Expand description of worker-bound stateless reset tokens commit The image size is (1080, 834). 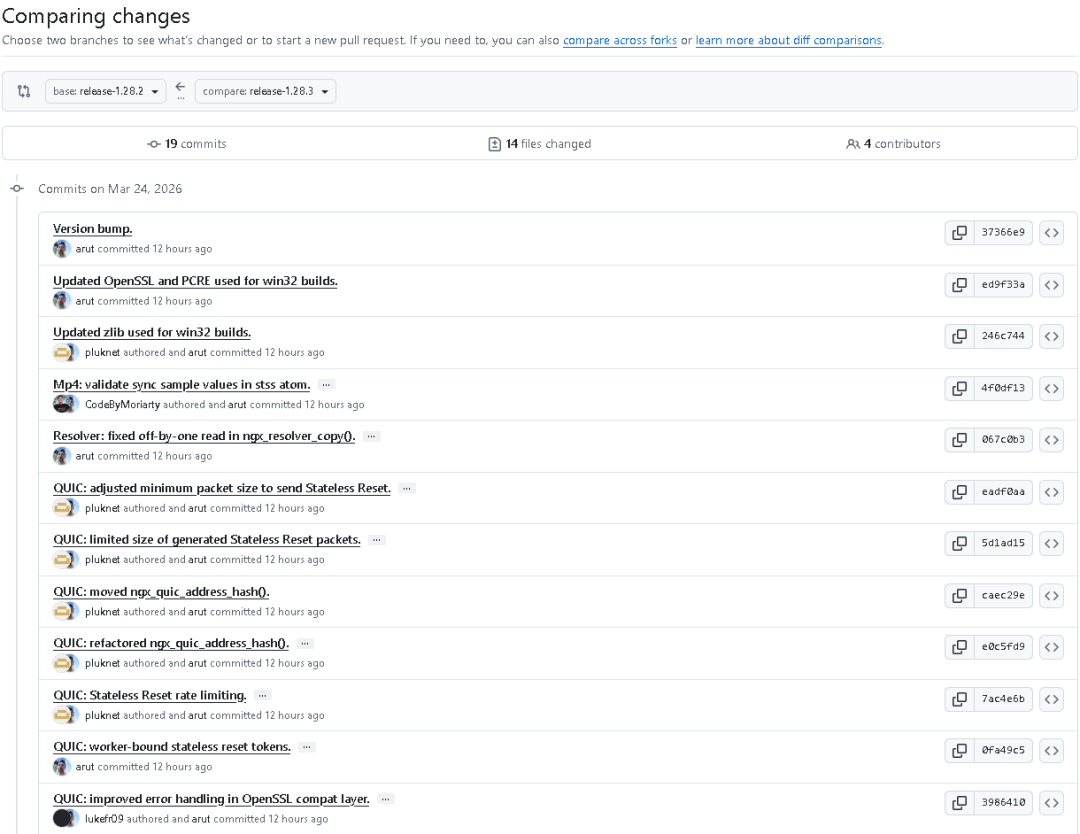pos(307,747)
